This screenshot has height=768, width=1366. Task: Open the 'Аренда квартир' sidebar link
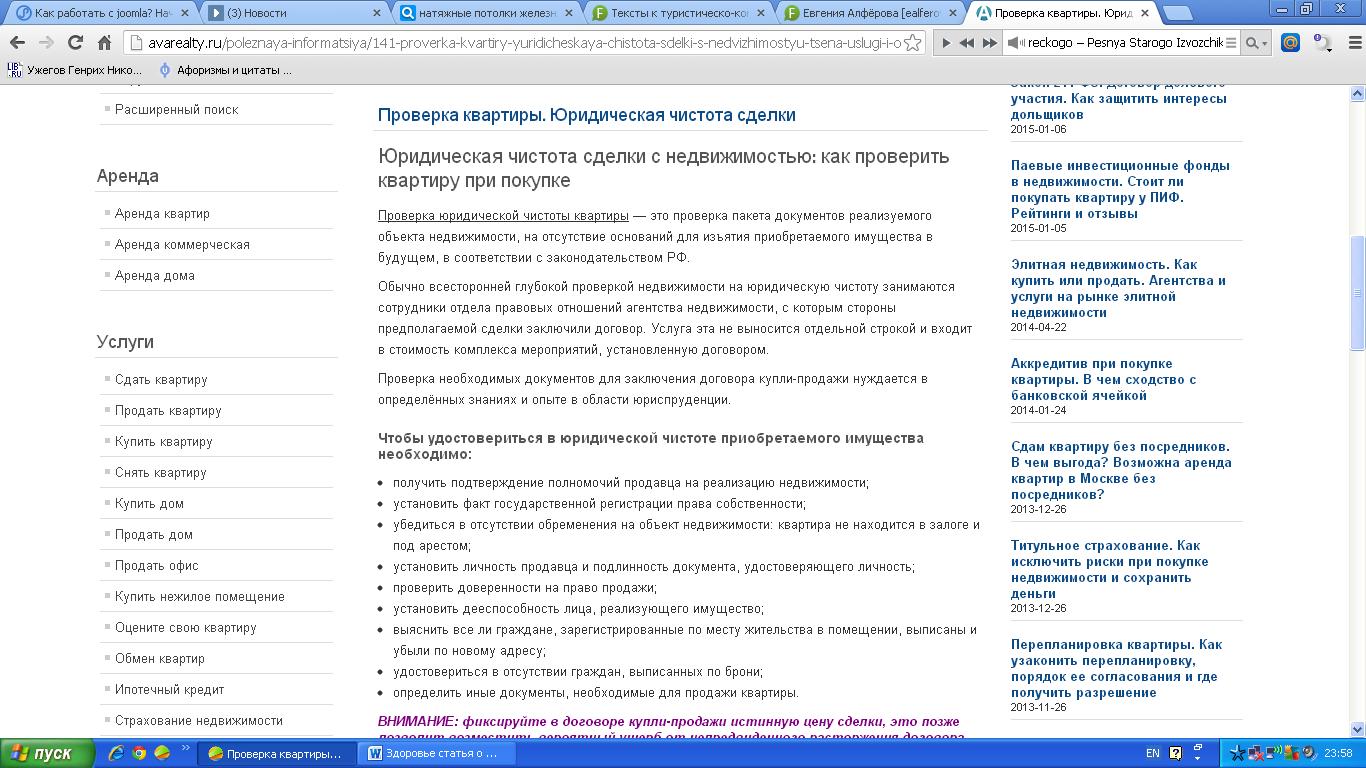[x=162, y=213]
